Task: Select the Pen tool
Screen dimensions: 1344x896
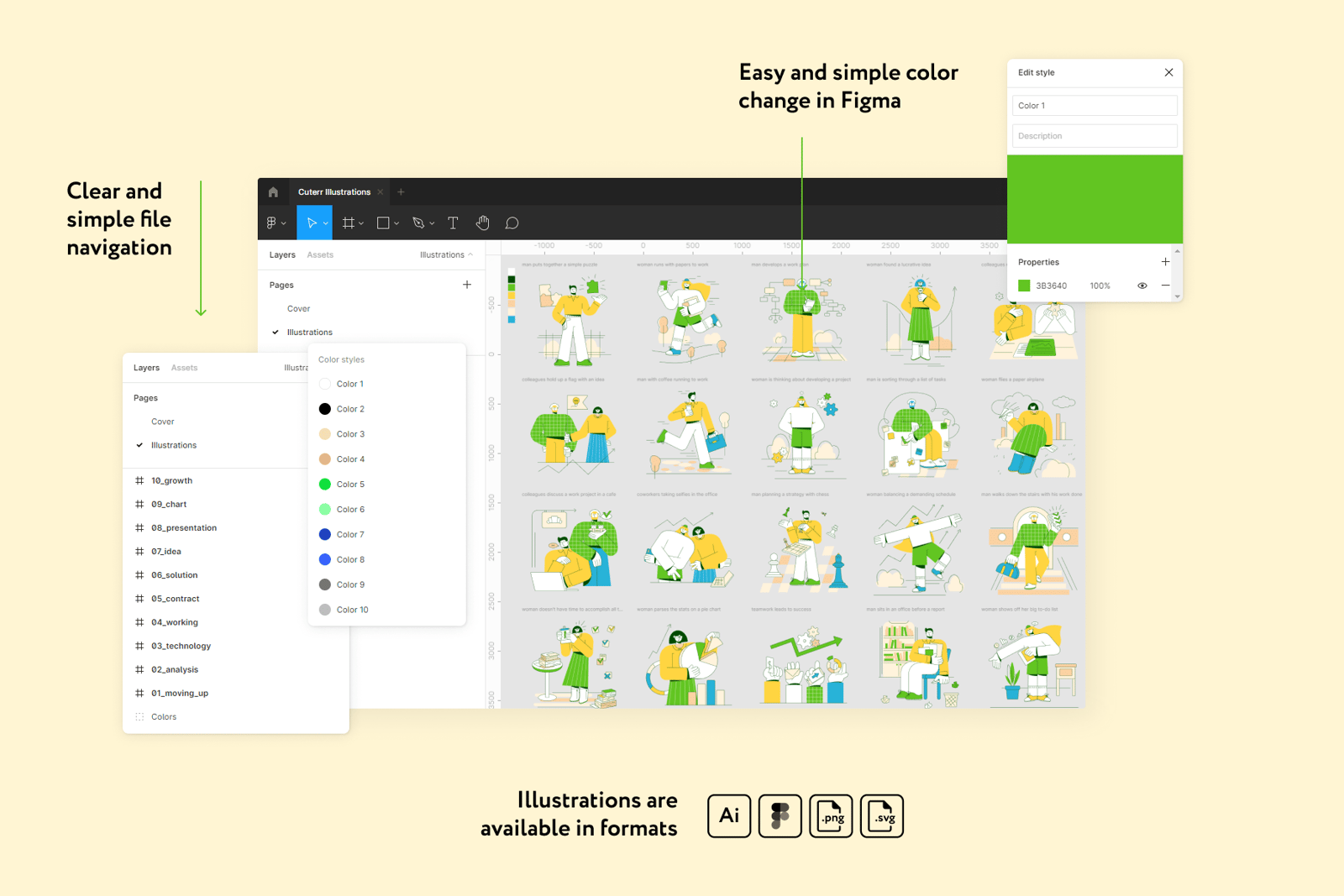Action: point(418,223)
